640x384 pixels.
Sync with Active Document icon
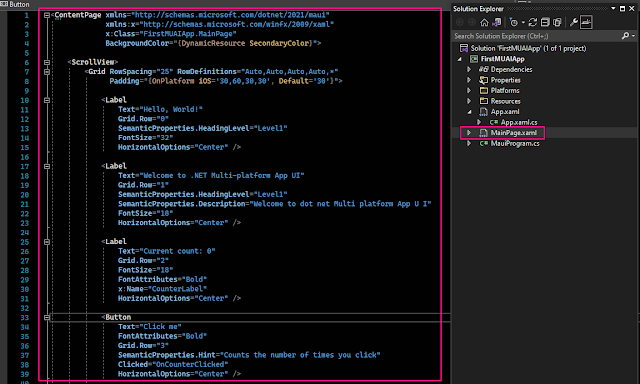(533, 22)
